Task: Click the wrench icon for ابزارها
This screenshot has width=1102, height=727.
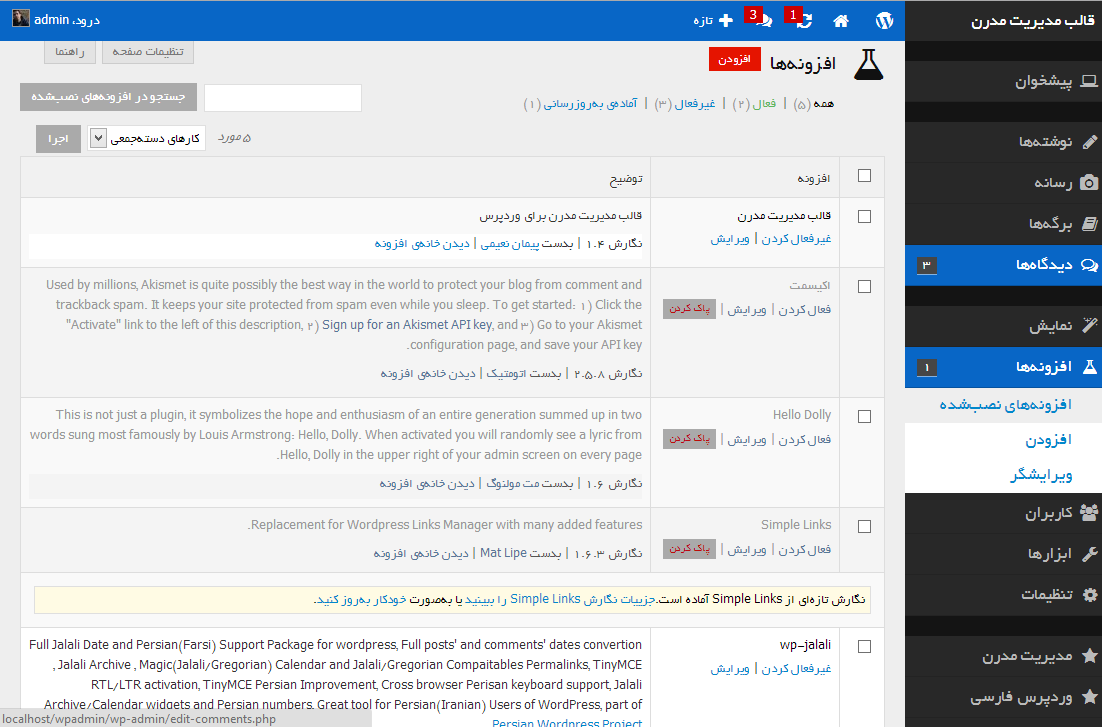Action: coord(1089,554)
